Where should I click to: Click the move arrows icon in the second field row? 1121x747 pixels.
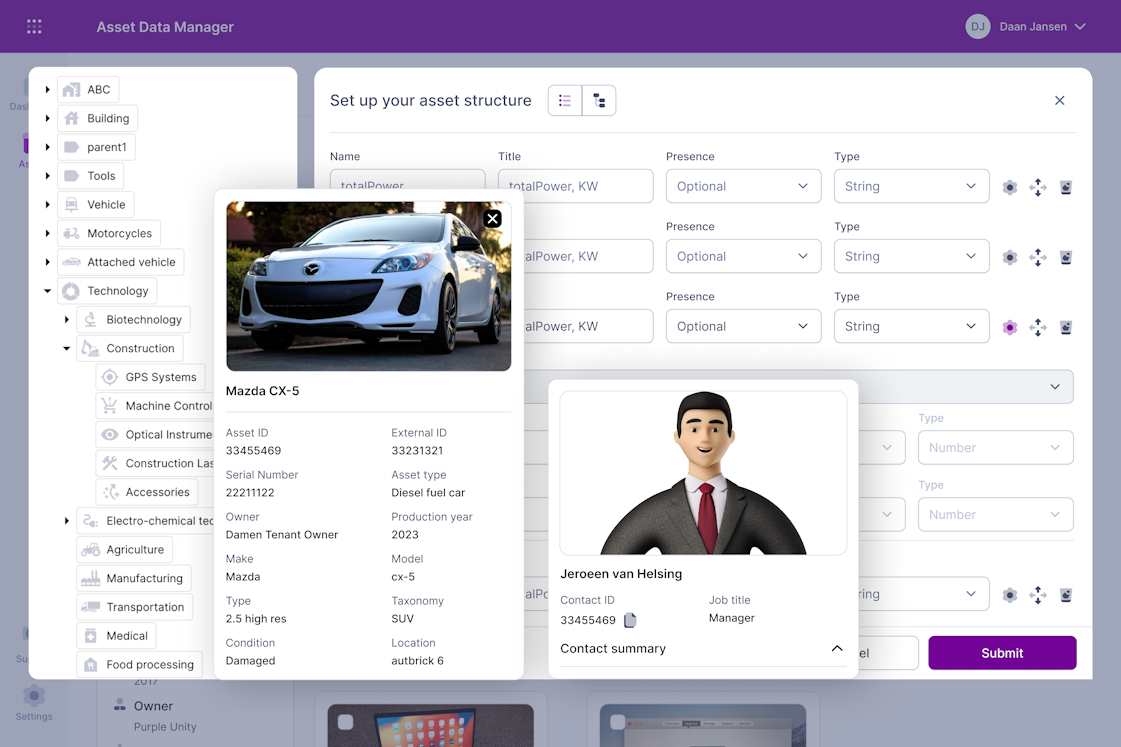click(x=1038, y=257)
